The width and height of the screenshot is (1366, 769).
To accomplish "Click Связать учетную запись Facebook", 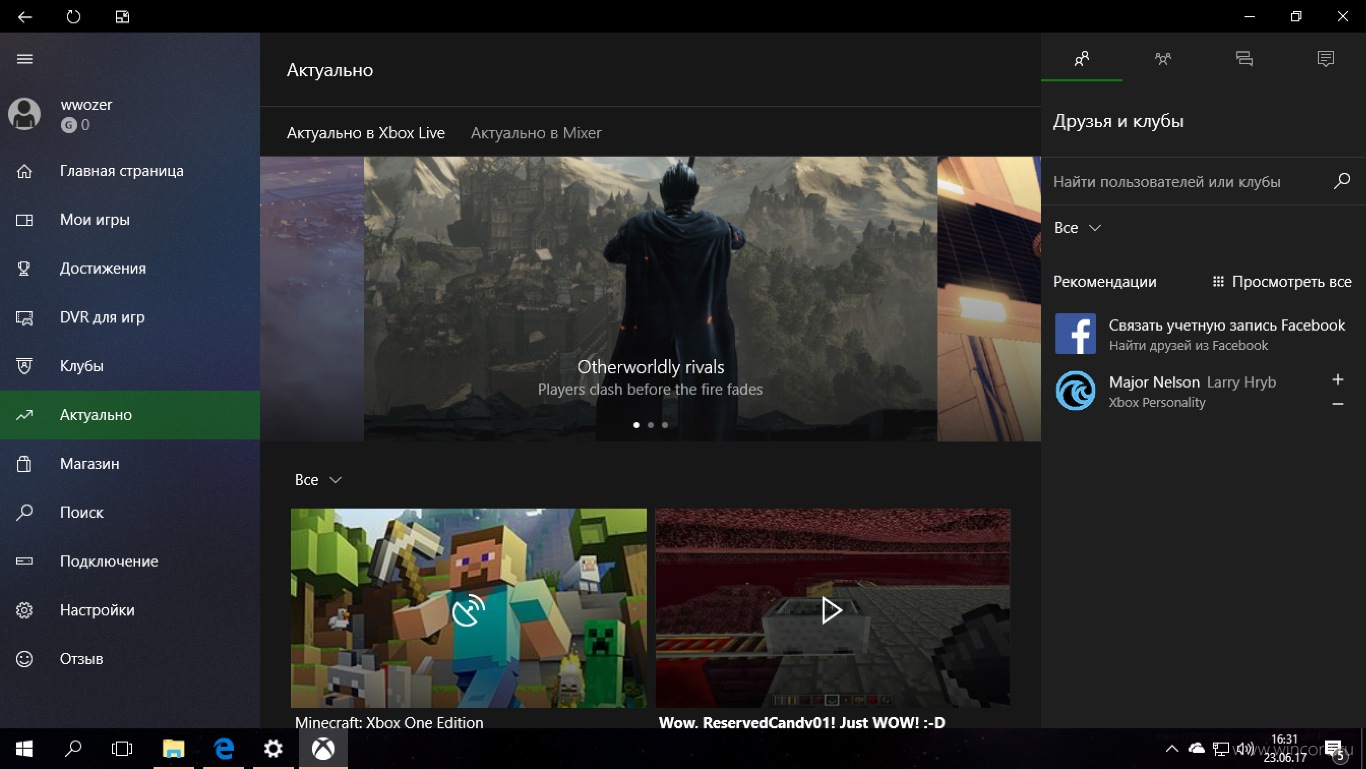I will [x=1227, y=325].
